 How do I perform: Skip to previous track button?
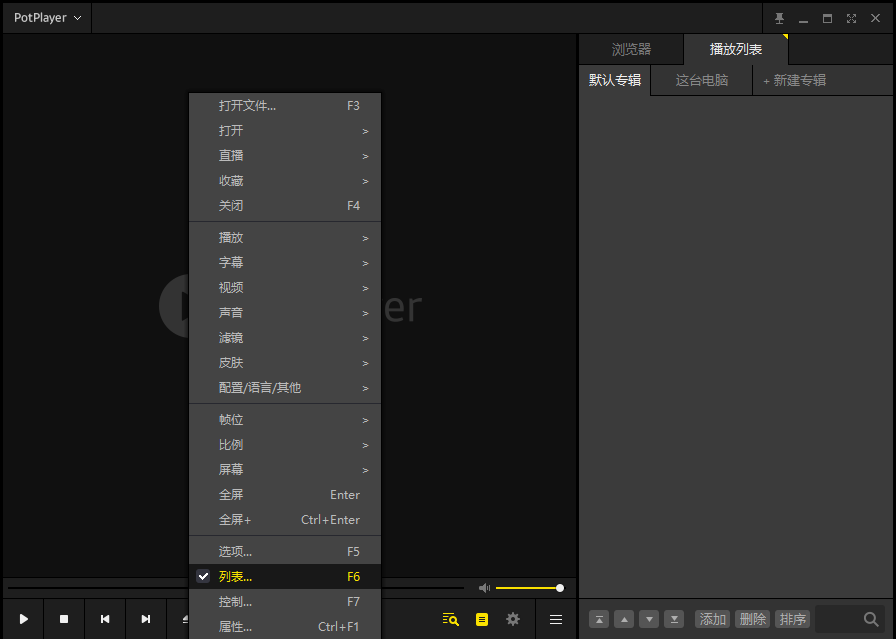[105, 619]
